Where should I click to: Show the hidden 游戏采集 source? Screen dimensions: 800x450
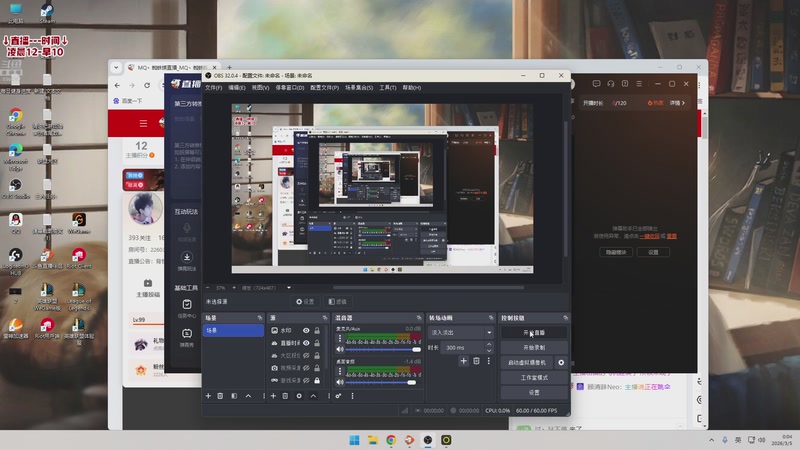(x=306, y=381)
